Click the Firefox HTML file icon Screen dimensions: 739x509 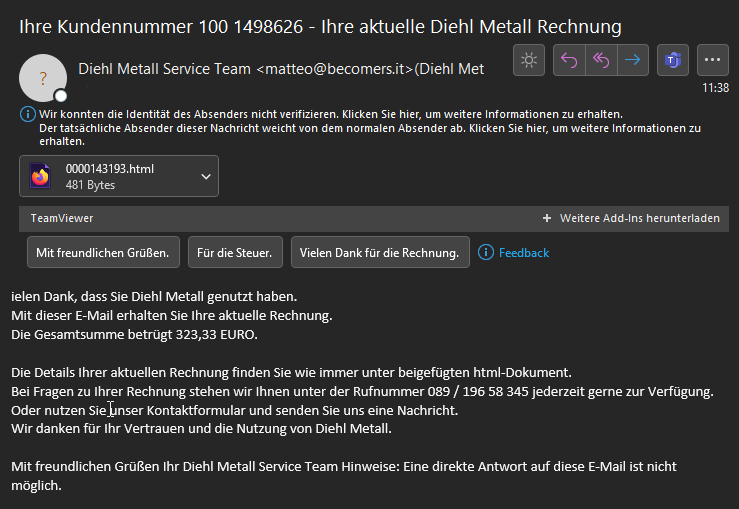(40, 176)
